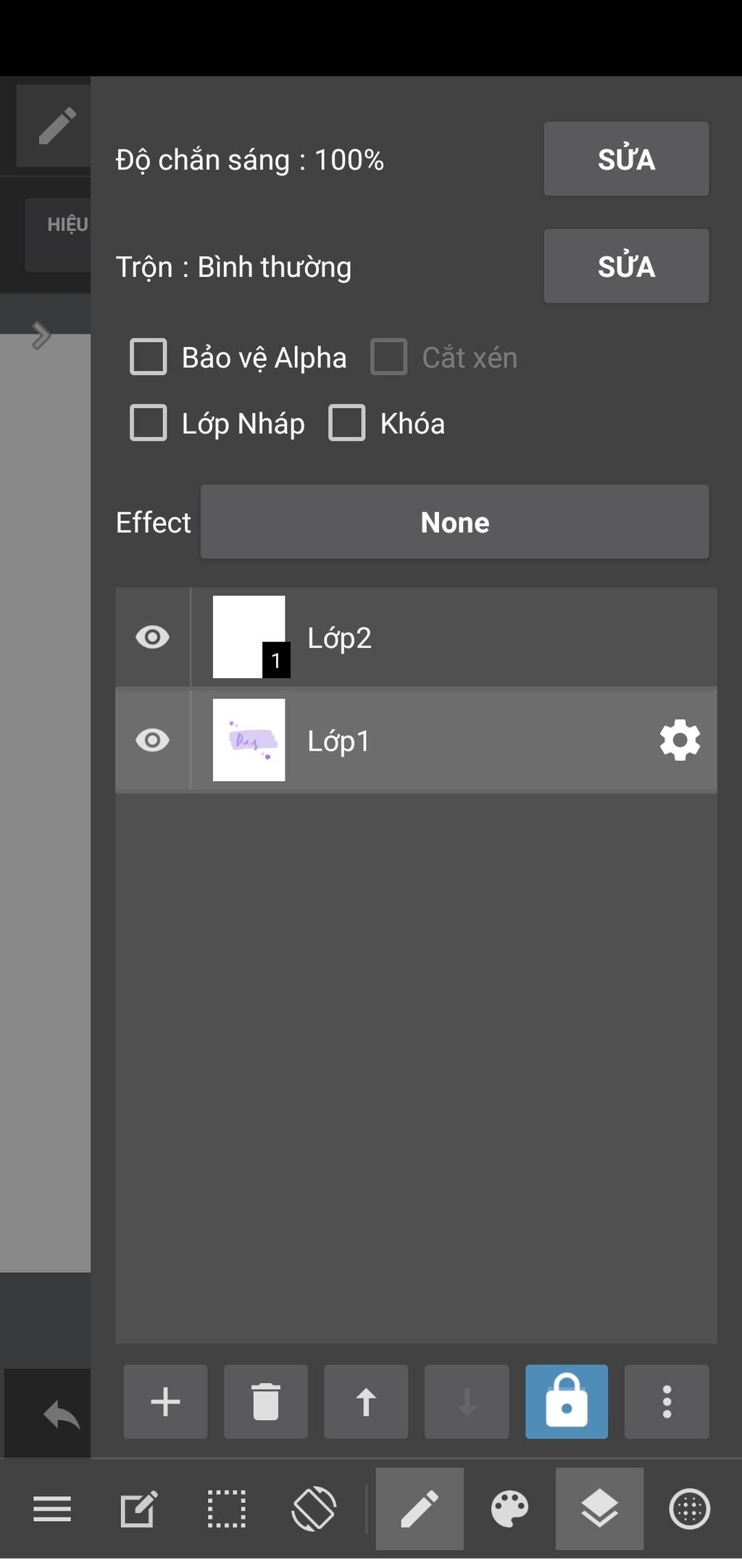Screen dimensions: 742x1568
Task: Open the Effect None dropdown
Action: (454, 522)
